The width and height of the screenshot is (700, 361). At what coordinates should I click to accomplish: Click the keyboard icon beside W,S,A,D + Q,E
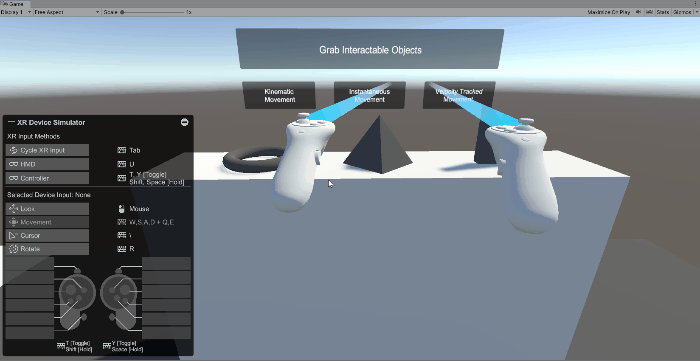(121, 222)
